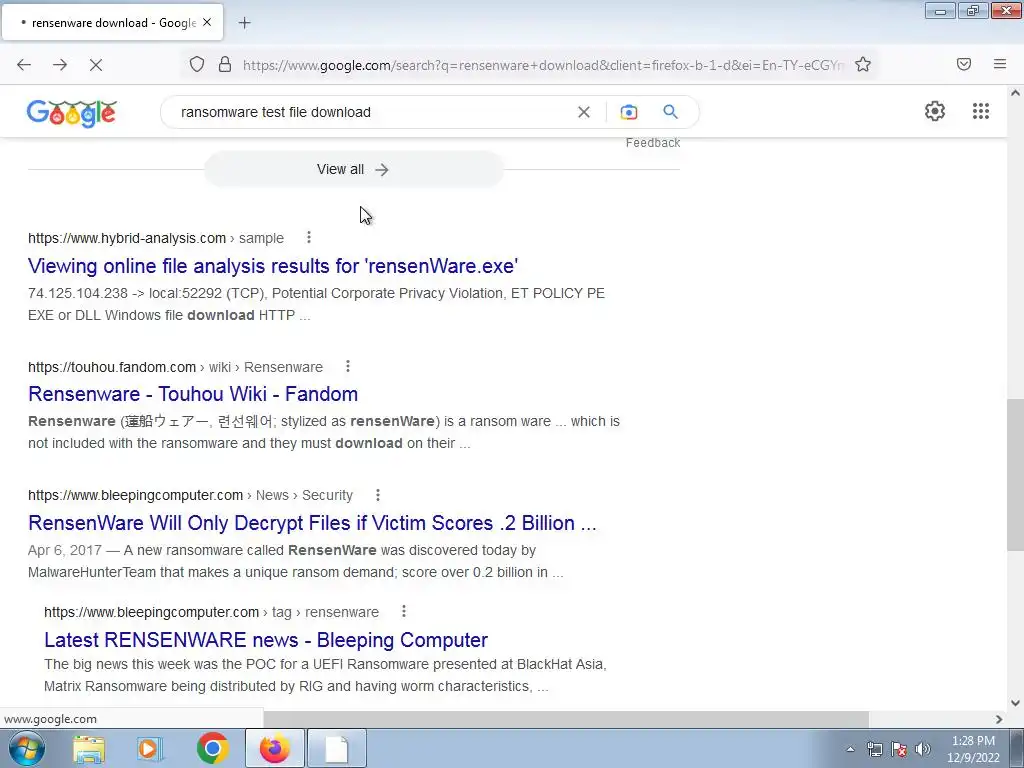Screen dimensions: 1024x768
Task: Open more options for bleepingcomputer News result
Action: tap(377, 495)
